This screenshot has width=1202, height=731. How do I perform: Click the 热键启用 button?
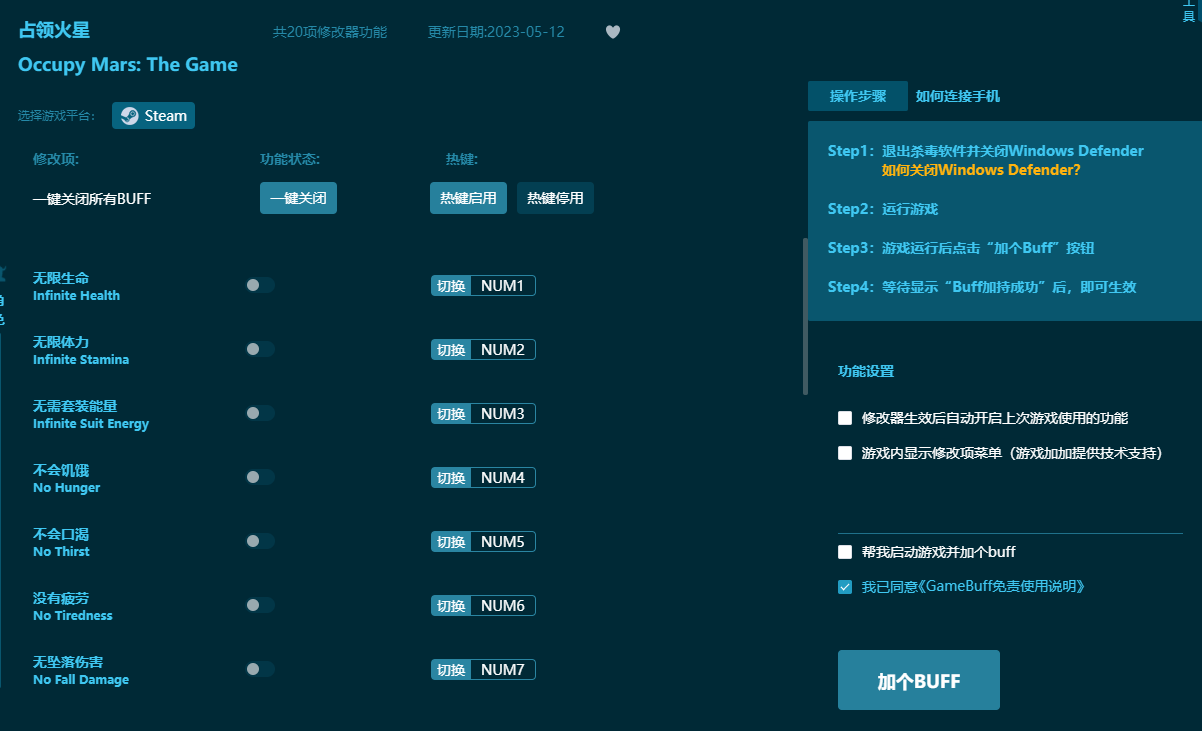[468, 198]
